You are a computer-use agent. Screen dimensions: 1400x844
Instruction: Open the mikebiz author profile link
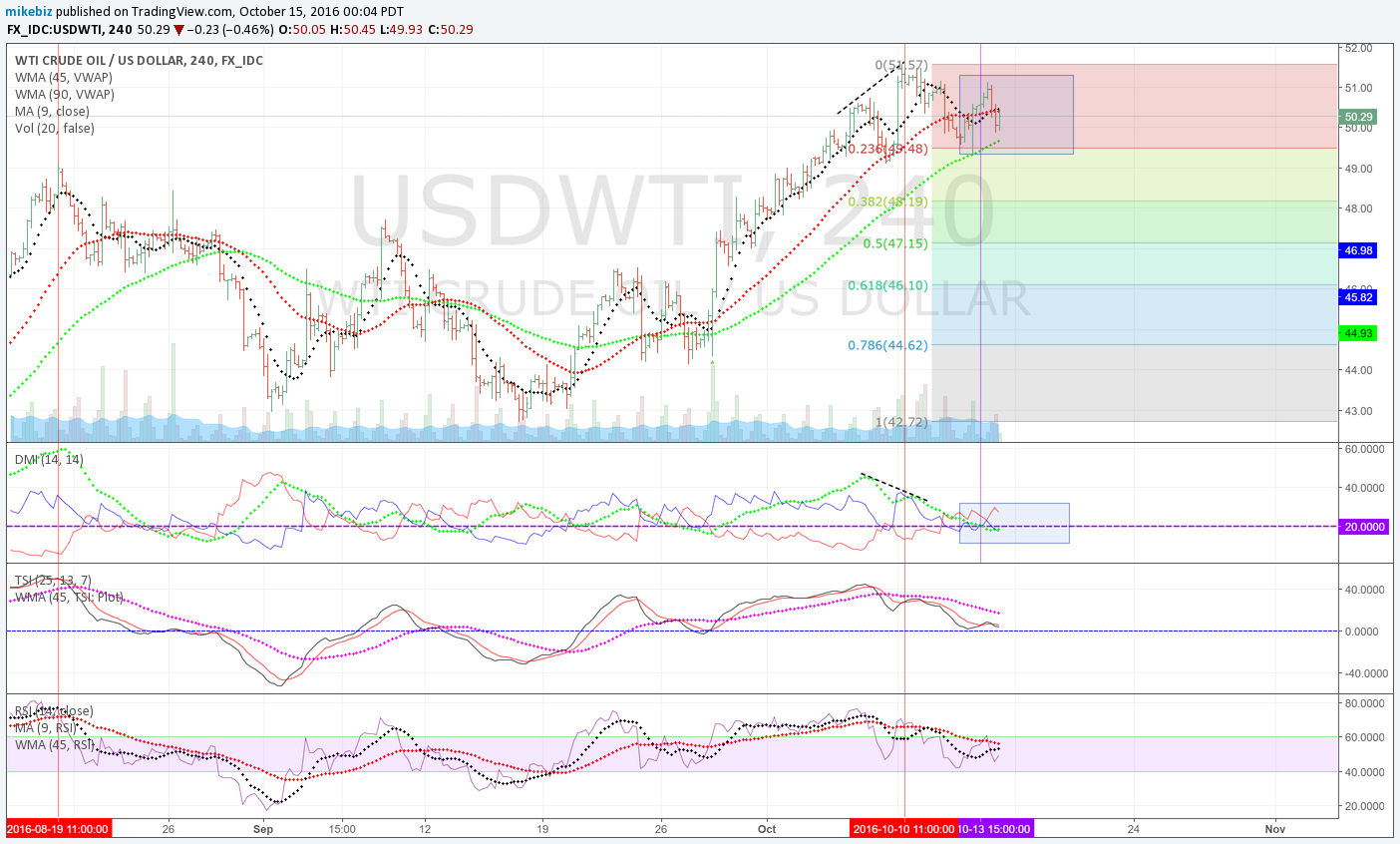(x=30, y=11)
